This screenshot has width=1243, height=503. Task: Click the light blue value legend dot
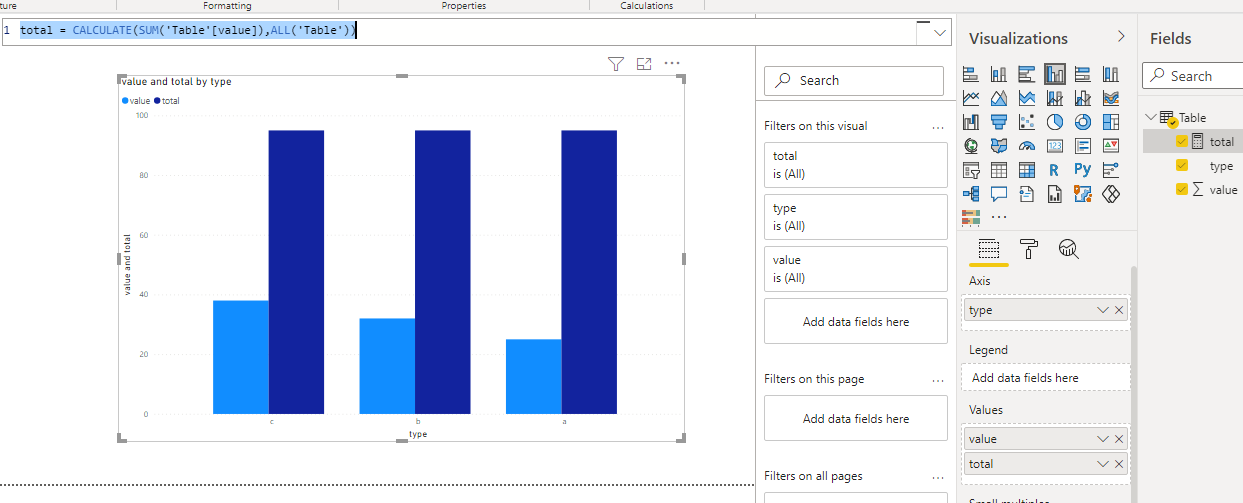pyautogui.click(x=125, y=101)
